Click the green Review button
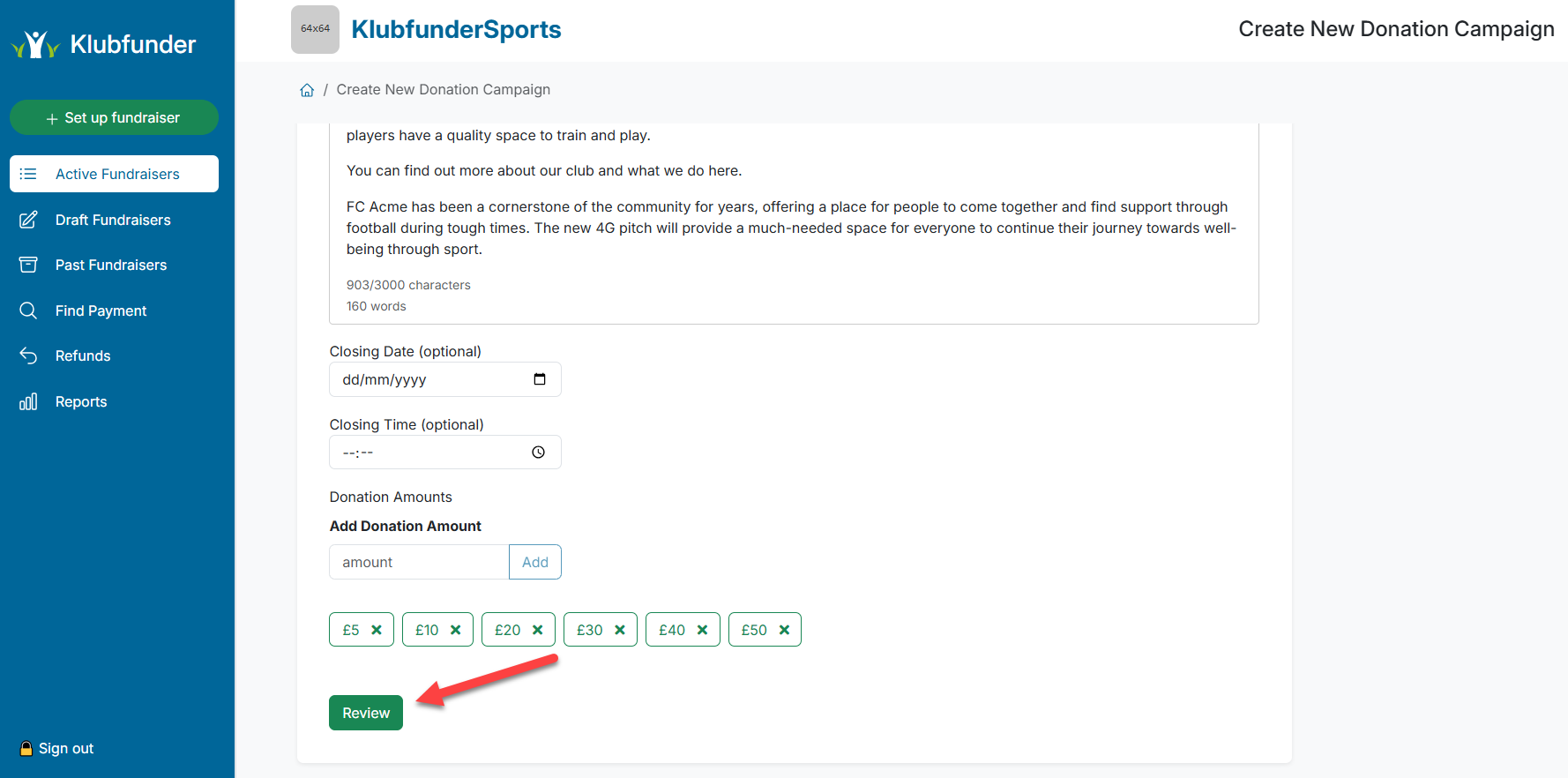 pos(366,713)
